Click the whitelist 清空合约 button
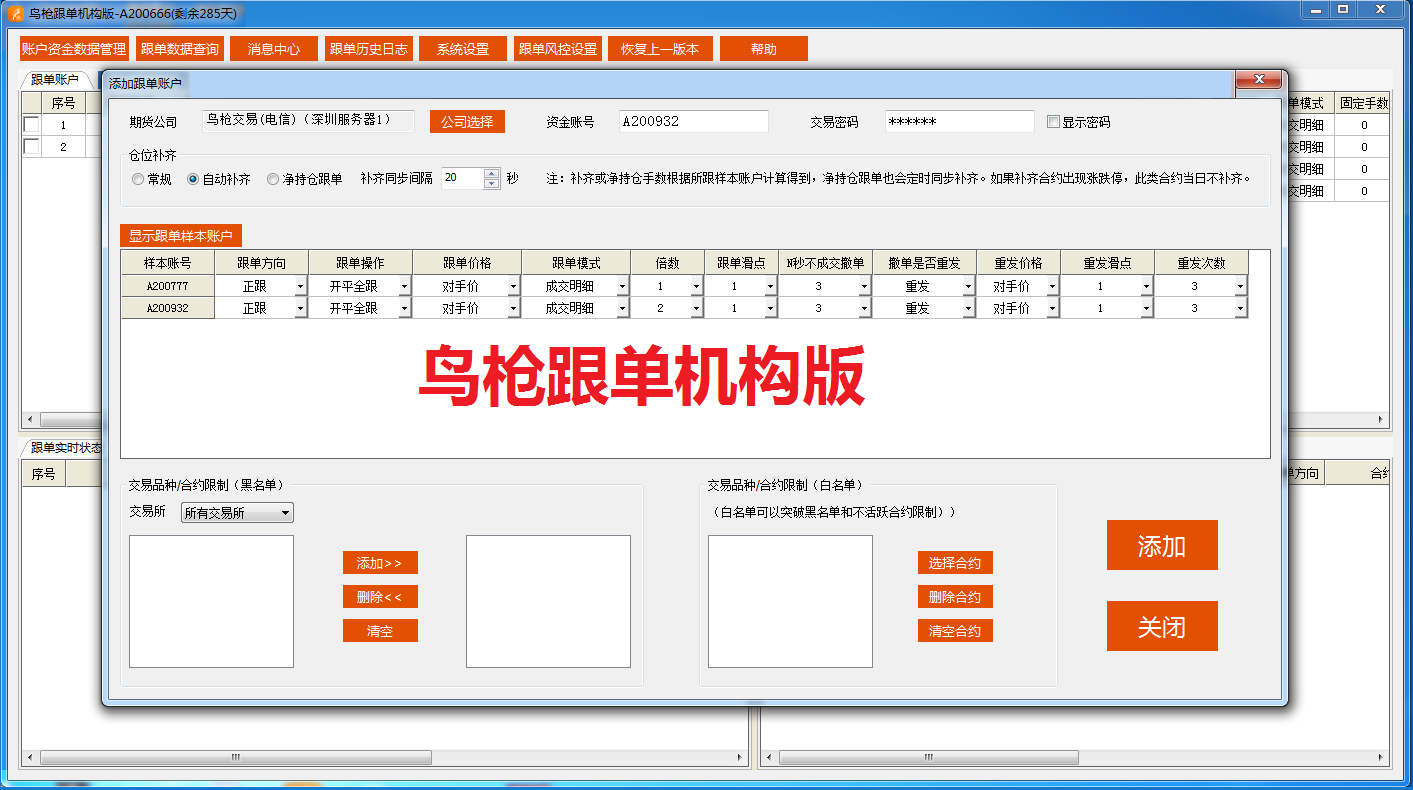Viewport: 1413px width, 790px height. point(955,631)
